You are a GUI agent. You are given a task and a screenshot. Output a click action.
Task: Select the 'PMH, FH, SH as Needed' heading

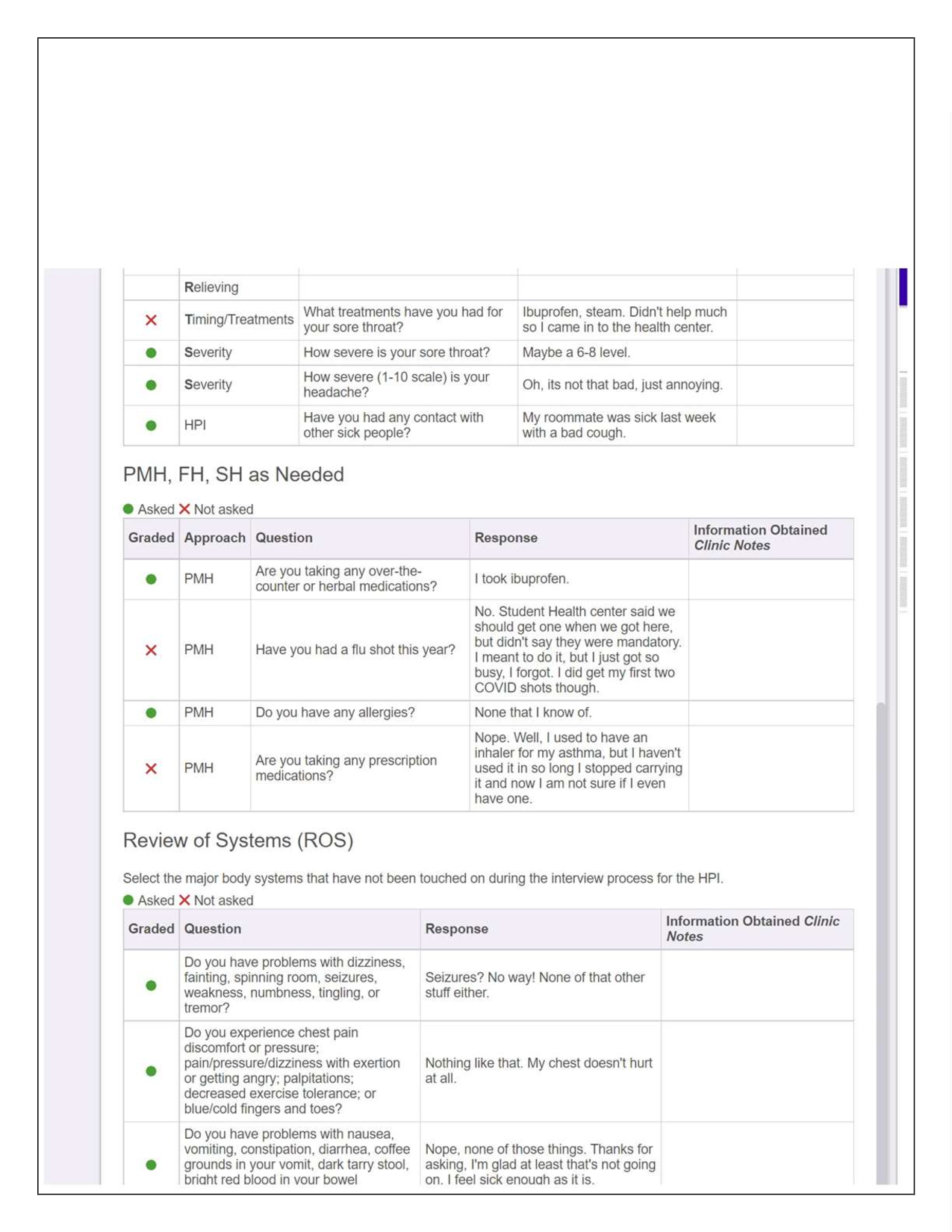233,474
